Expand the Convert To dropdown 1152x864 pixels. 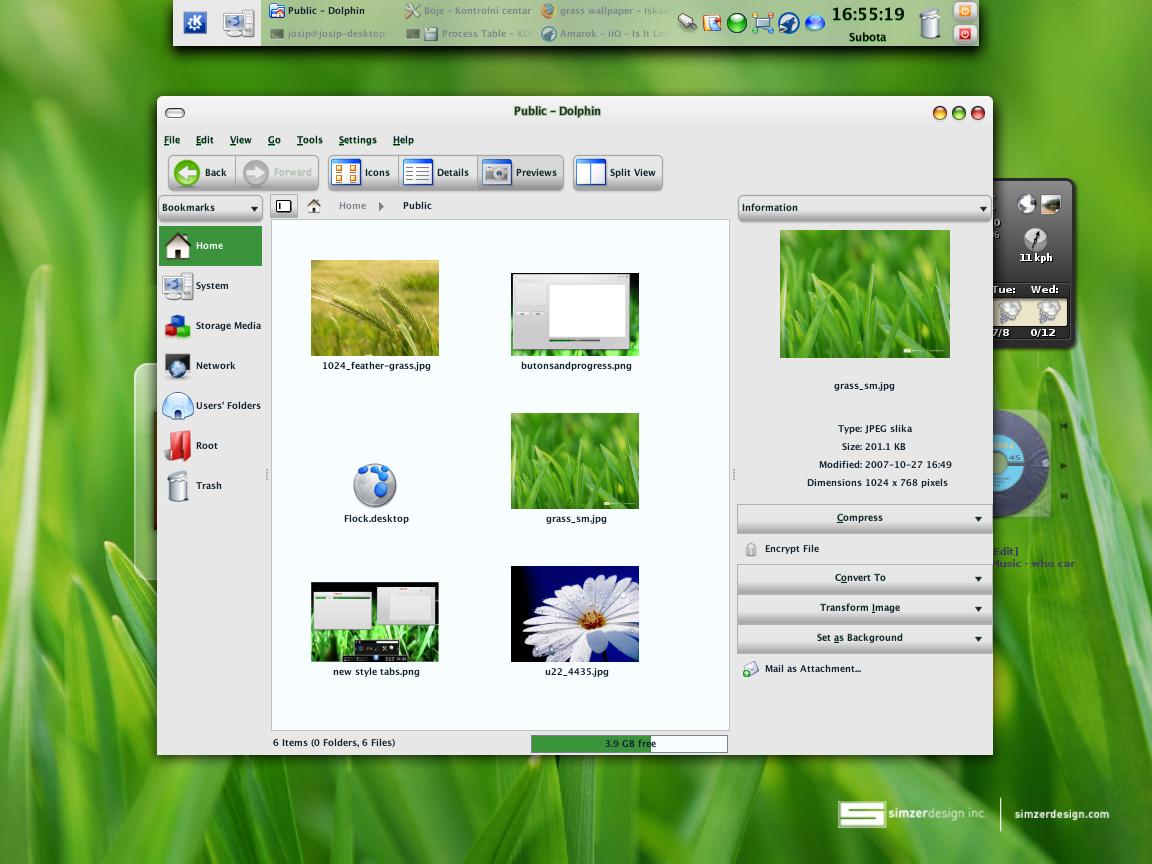click(864, 578)
